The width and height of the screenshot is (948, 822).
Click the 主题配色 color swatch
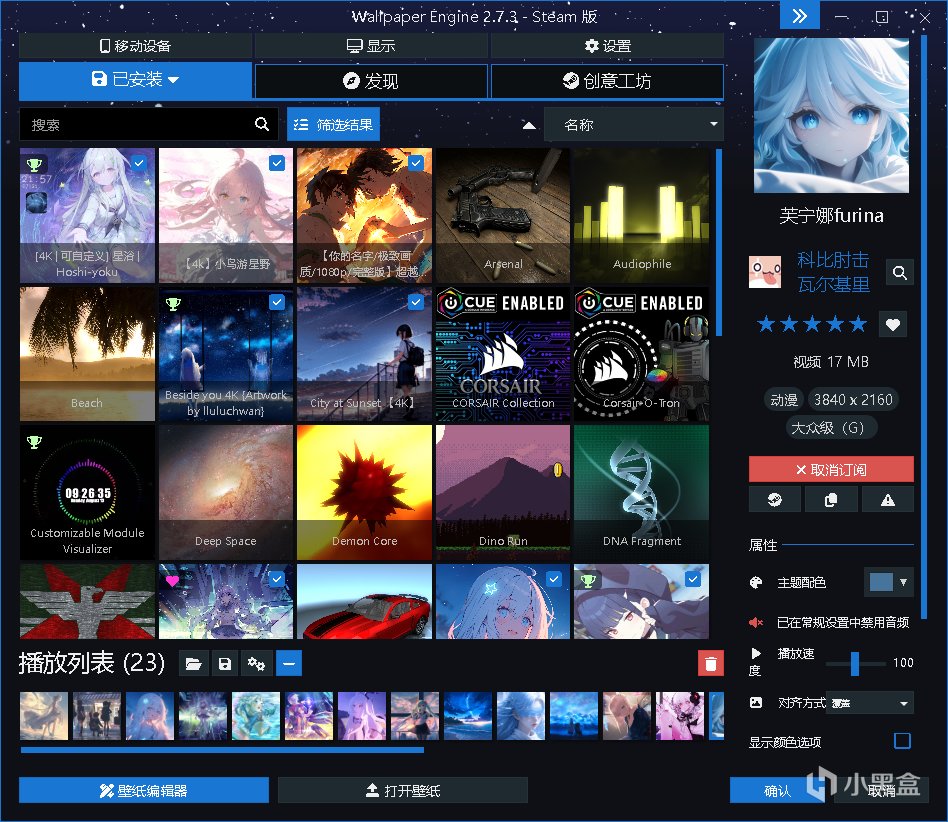pos(881,582)
